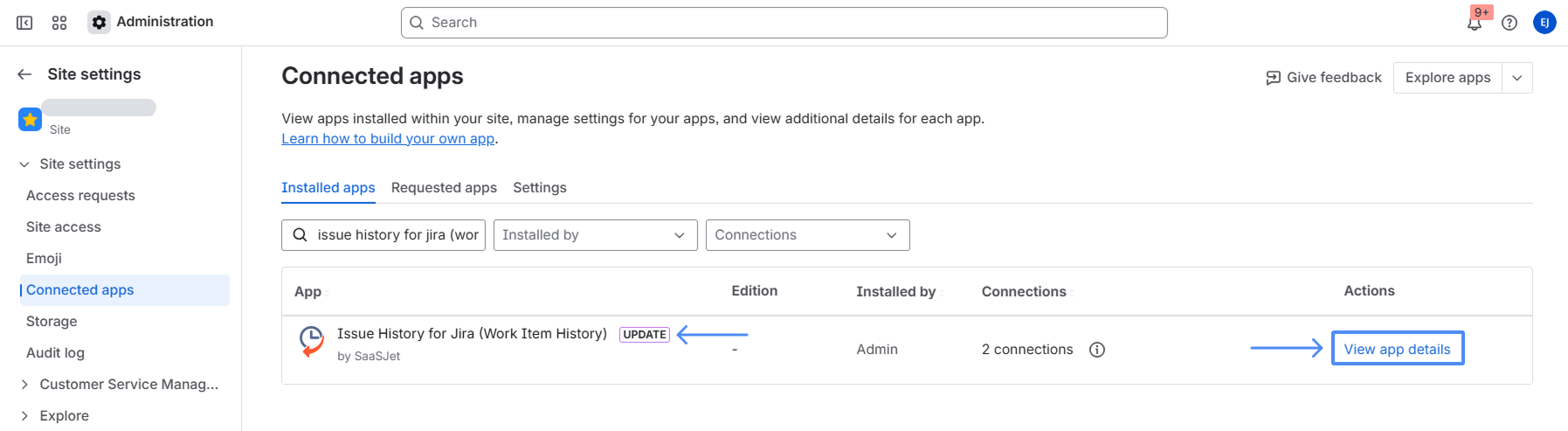Click the View app details button
The height and width of the screenshot is (431, 1568).
coord(1397,349)
